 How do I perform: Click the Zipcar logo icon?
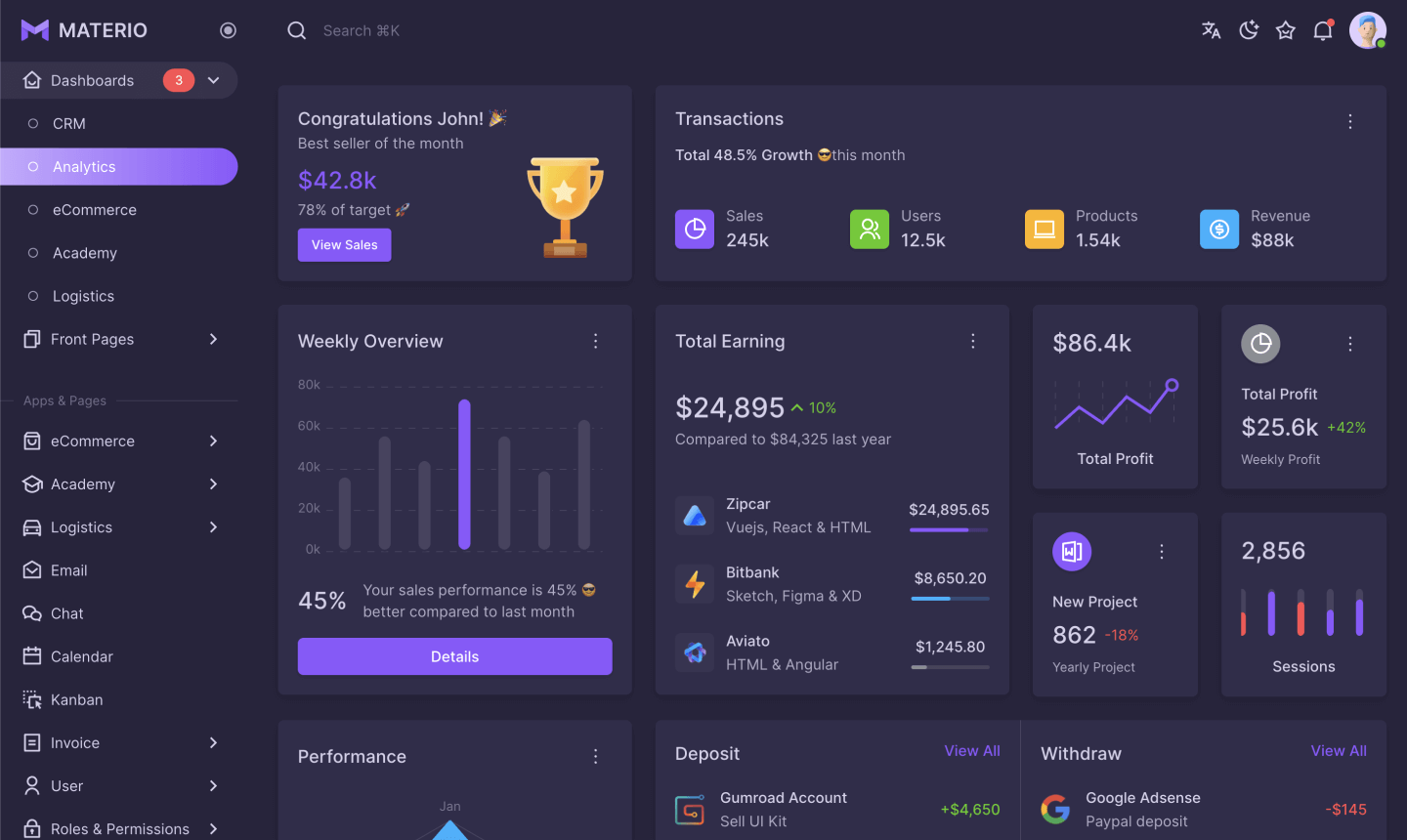point(695,516)
